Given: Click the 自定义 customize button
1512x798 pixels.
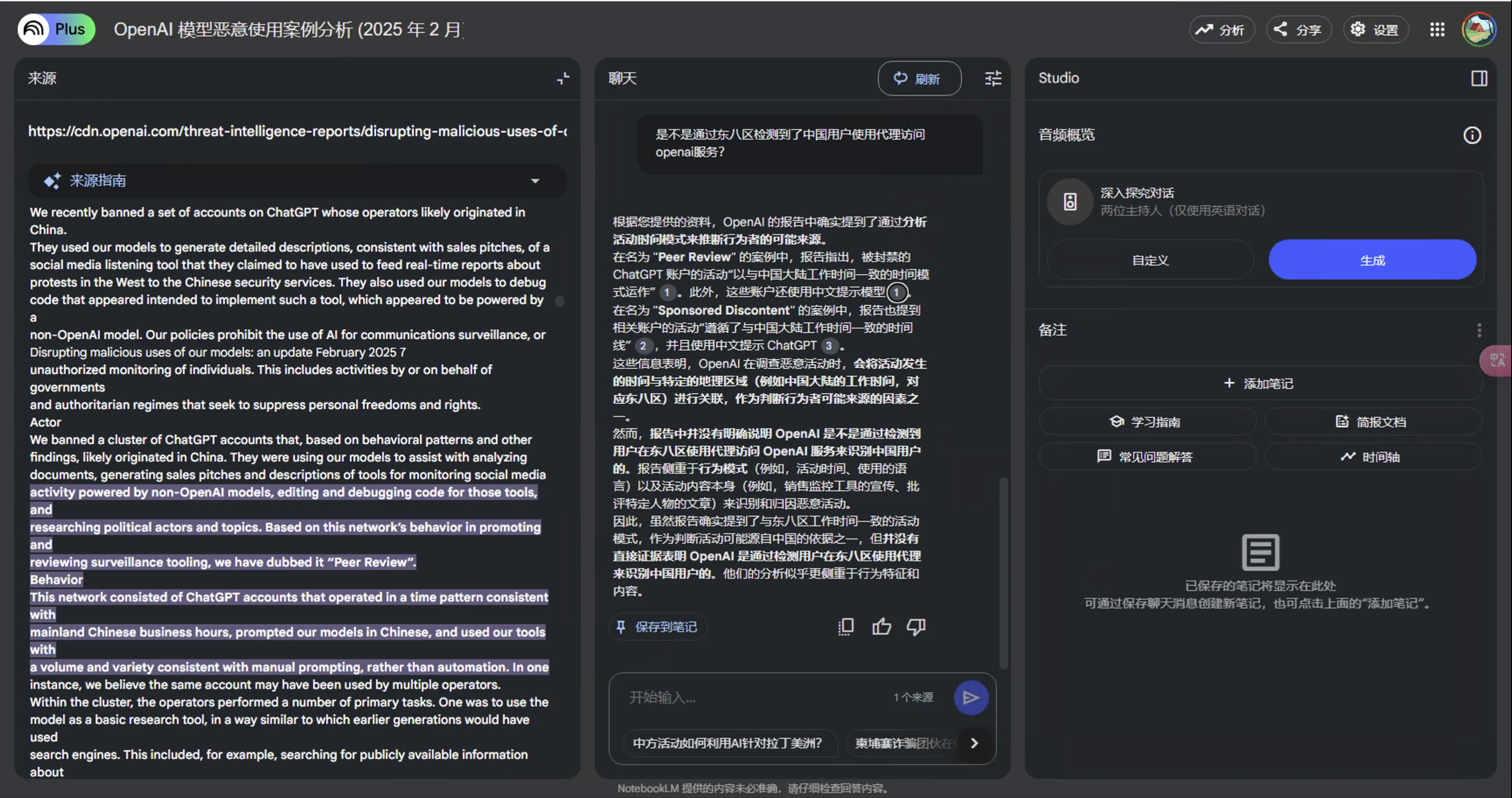Looking at the screenshot, I should (1150, 260).
